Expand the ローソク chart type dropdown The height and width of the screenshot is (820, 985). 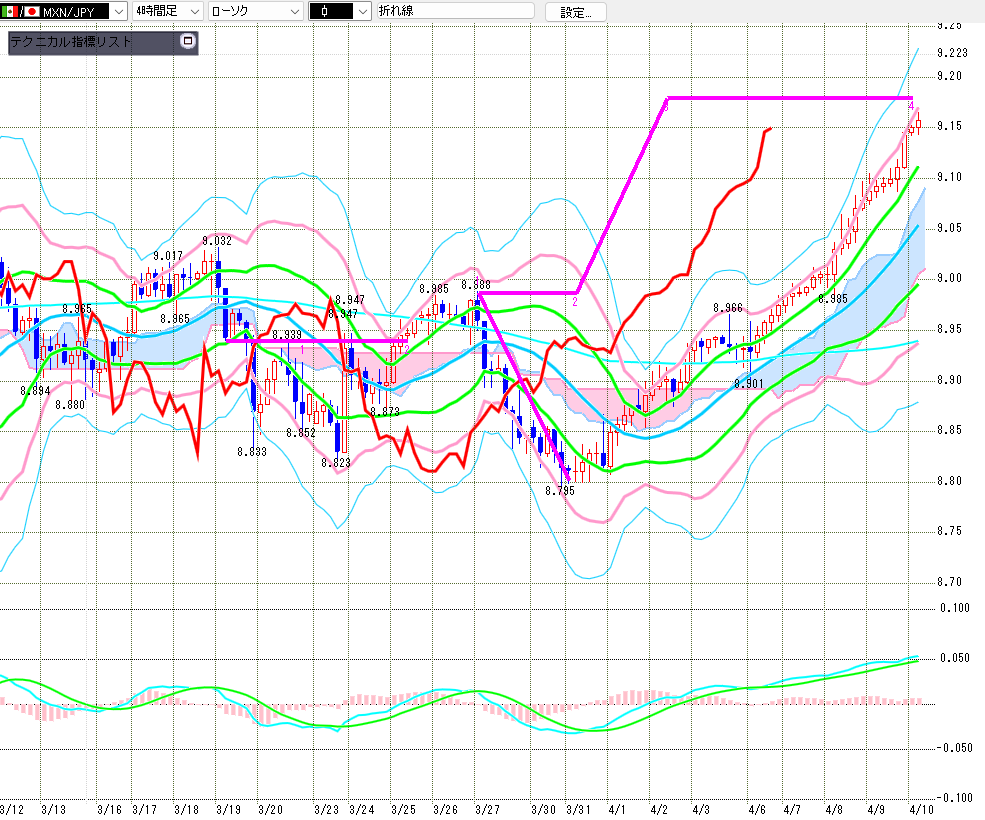[x=293, y=12]
